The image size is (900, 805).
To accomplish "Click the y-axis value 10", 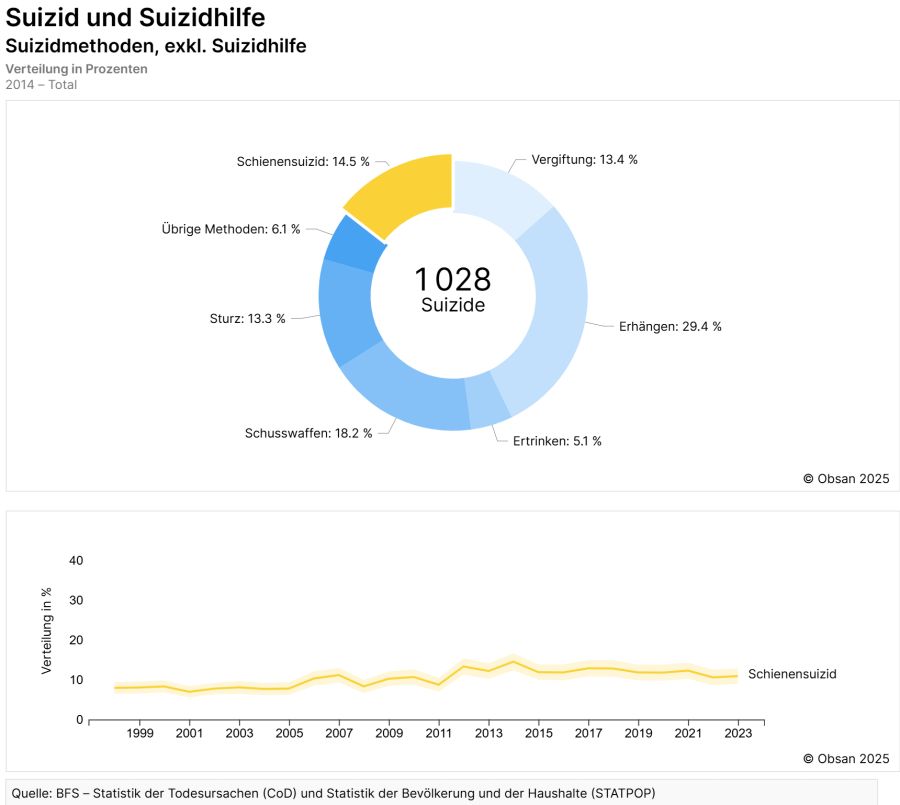I will (76, 680).
